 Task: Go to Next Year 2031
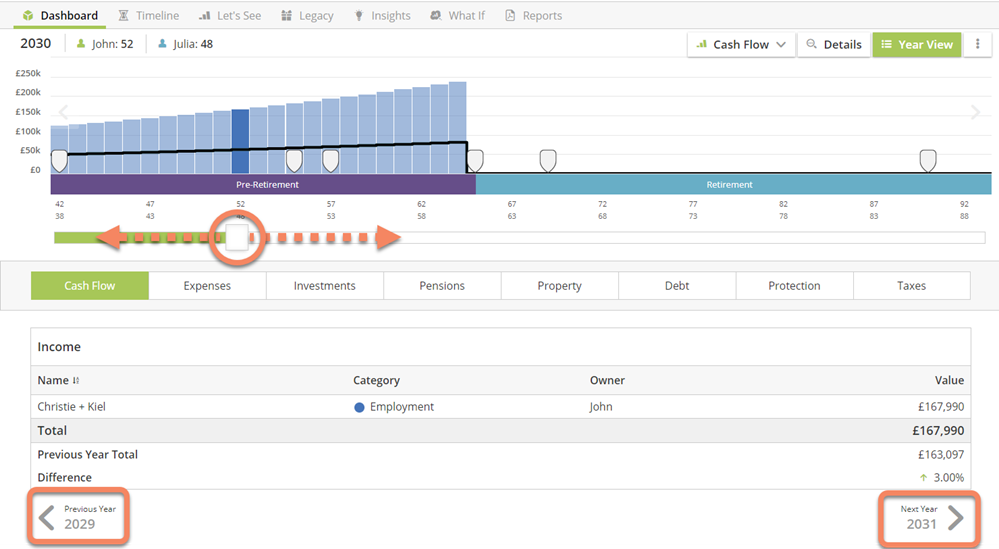tap(930, 518)
